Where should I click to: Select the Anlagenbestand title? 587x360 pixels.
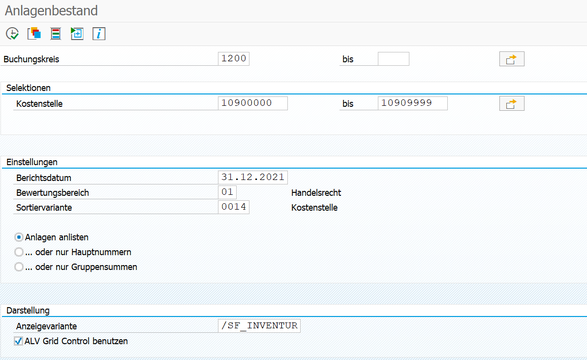tap(51, 10)
